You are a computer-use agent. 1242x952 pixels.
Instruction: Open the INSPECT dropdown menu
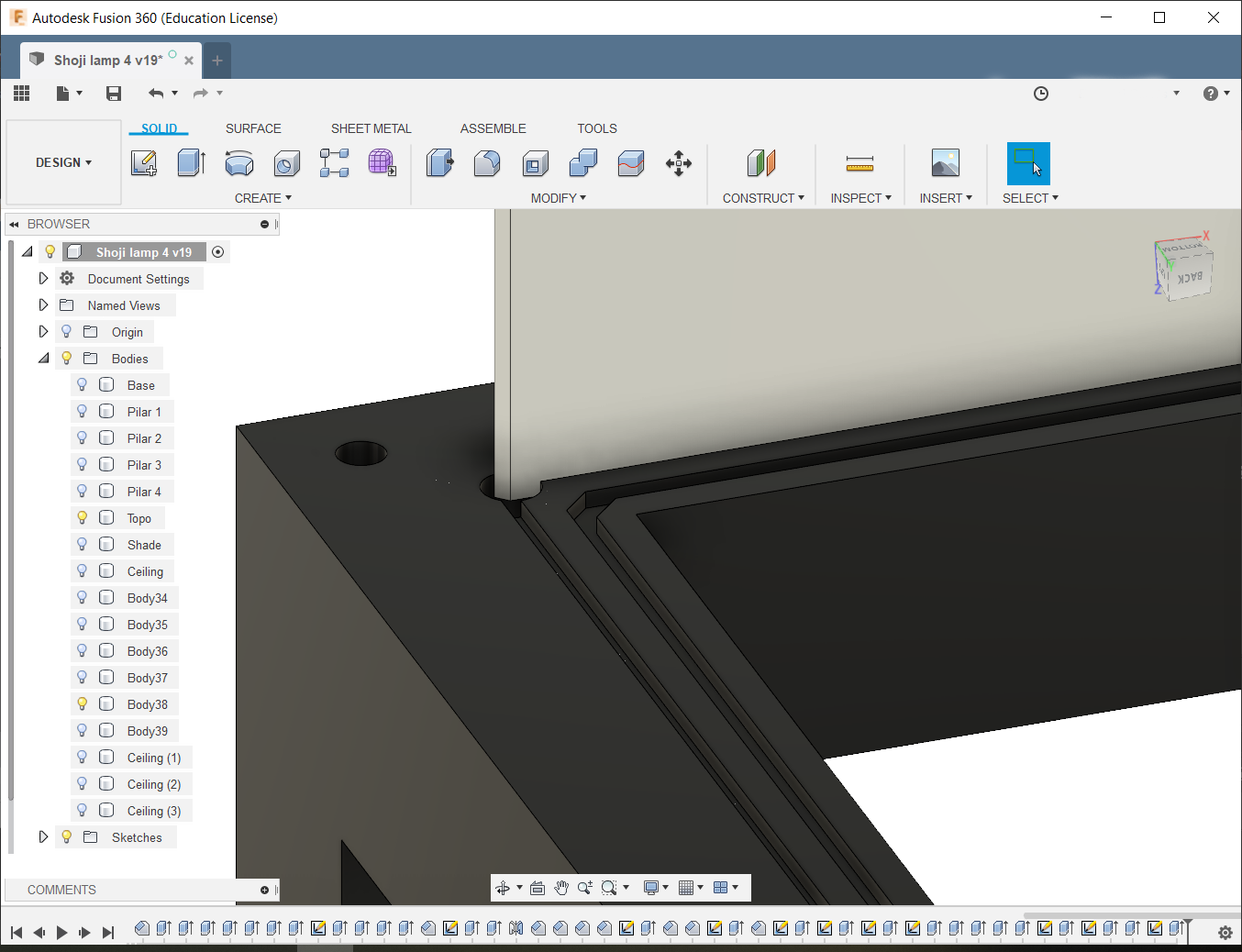click(861, 198)
